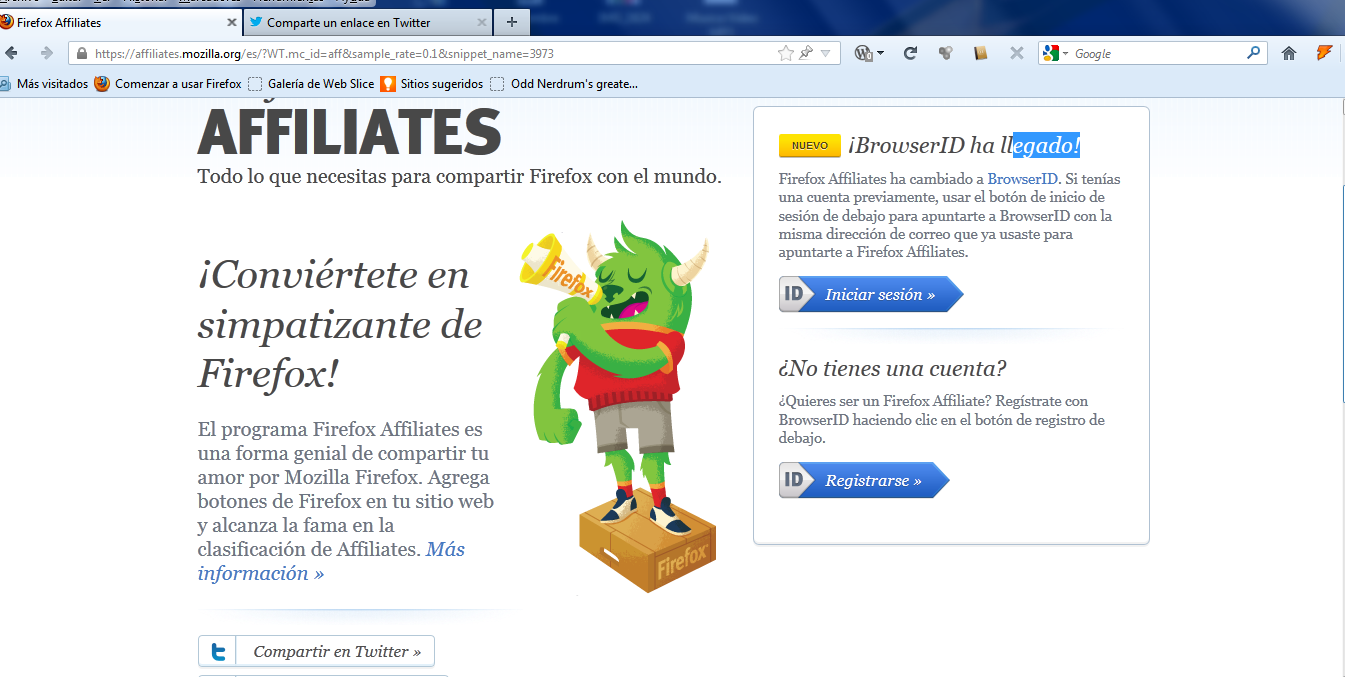The image size is (1351, 677).
Task: Open Comenzar a usar Firefox bookmark
Action: click(168, 84)
